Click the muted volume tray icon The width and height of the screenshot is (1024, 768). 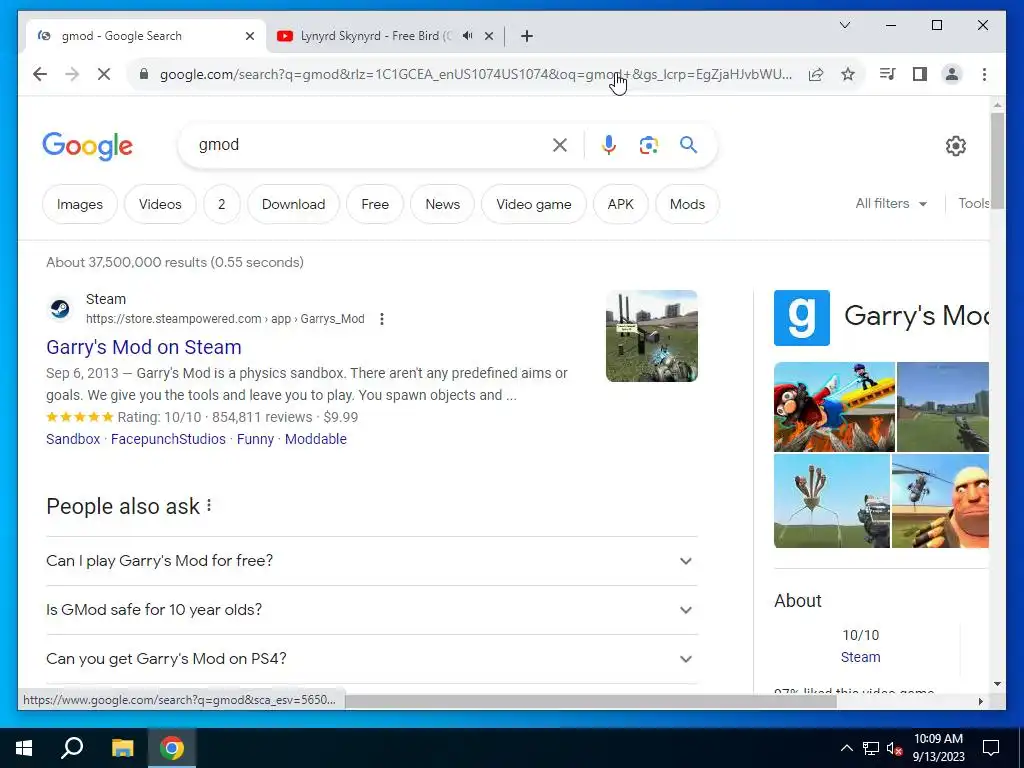[895, 748]
